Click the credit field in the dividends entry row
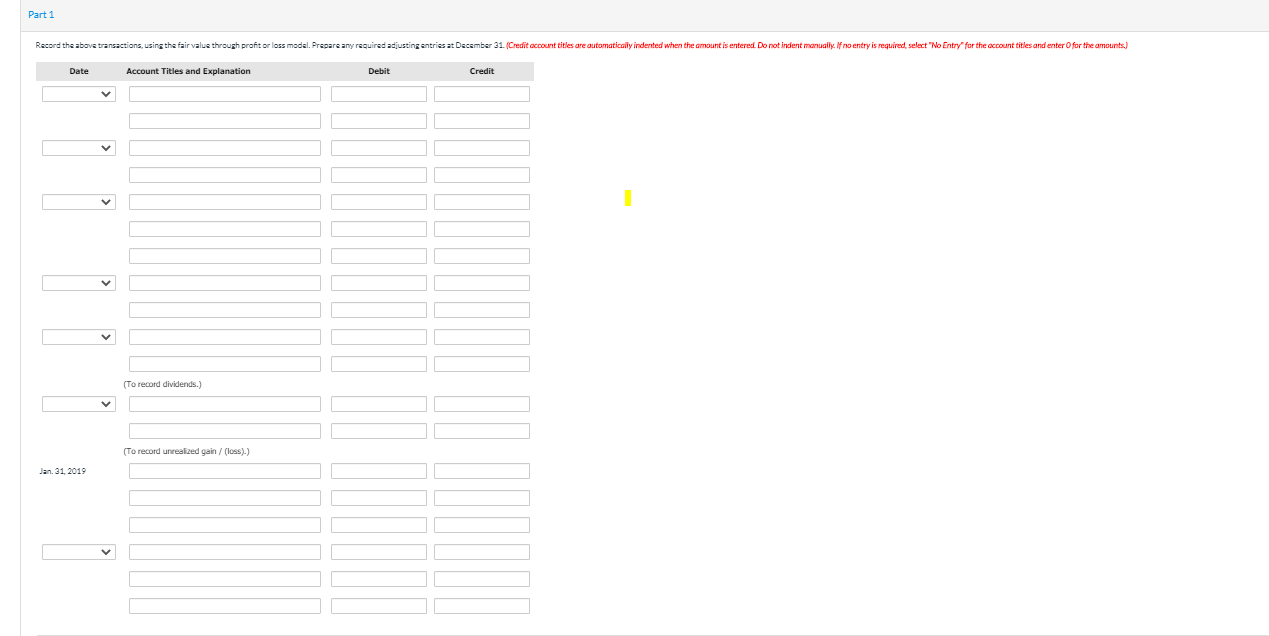 click(481, 363)
